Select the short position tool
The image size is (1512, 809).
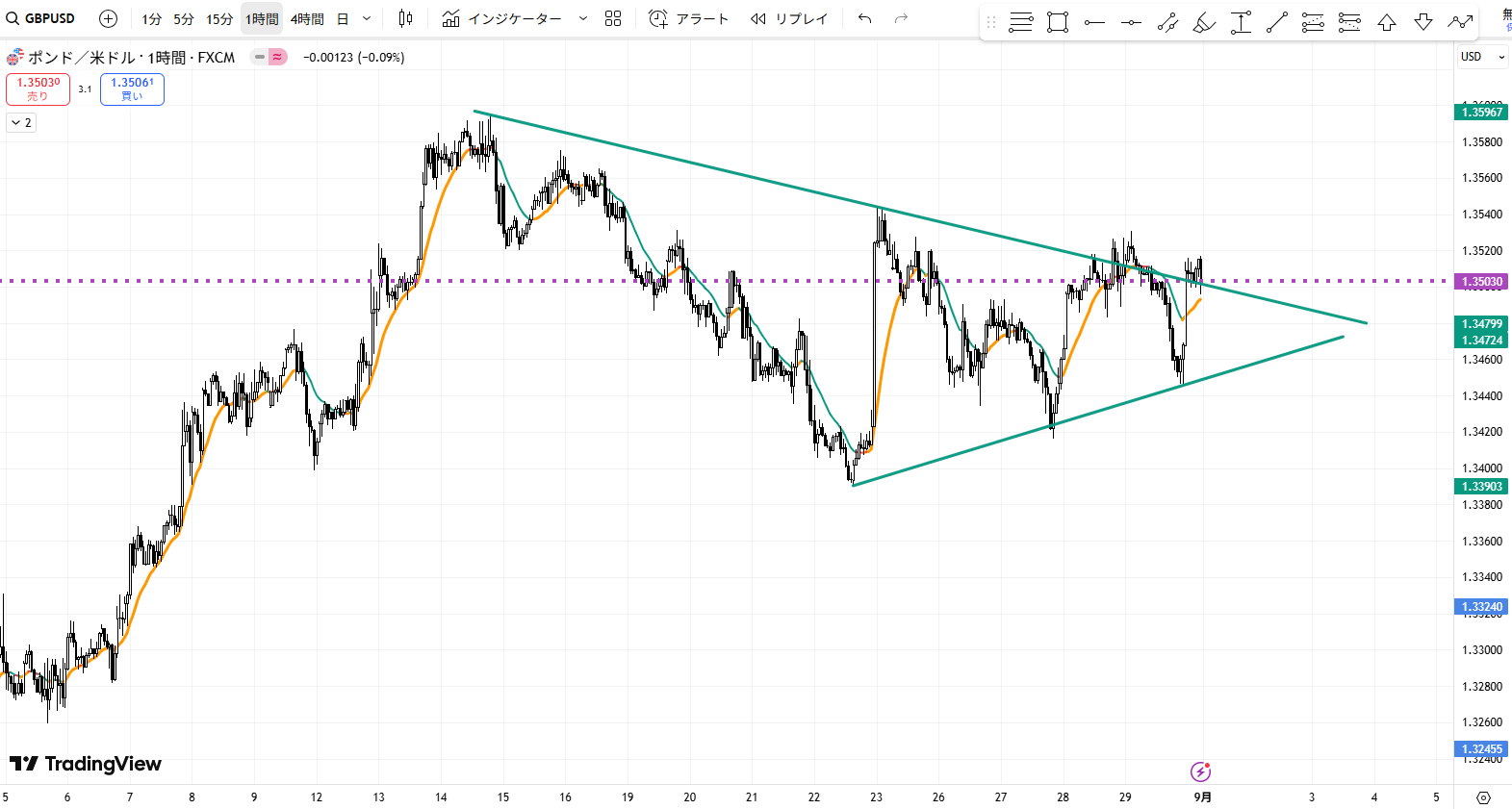pyautogui.click(x=1350, y=22)
